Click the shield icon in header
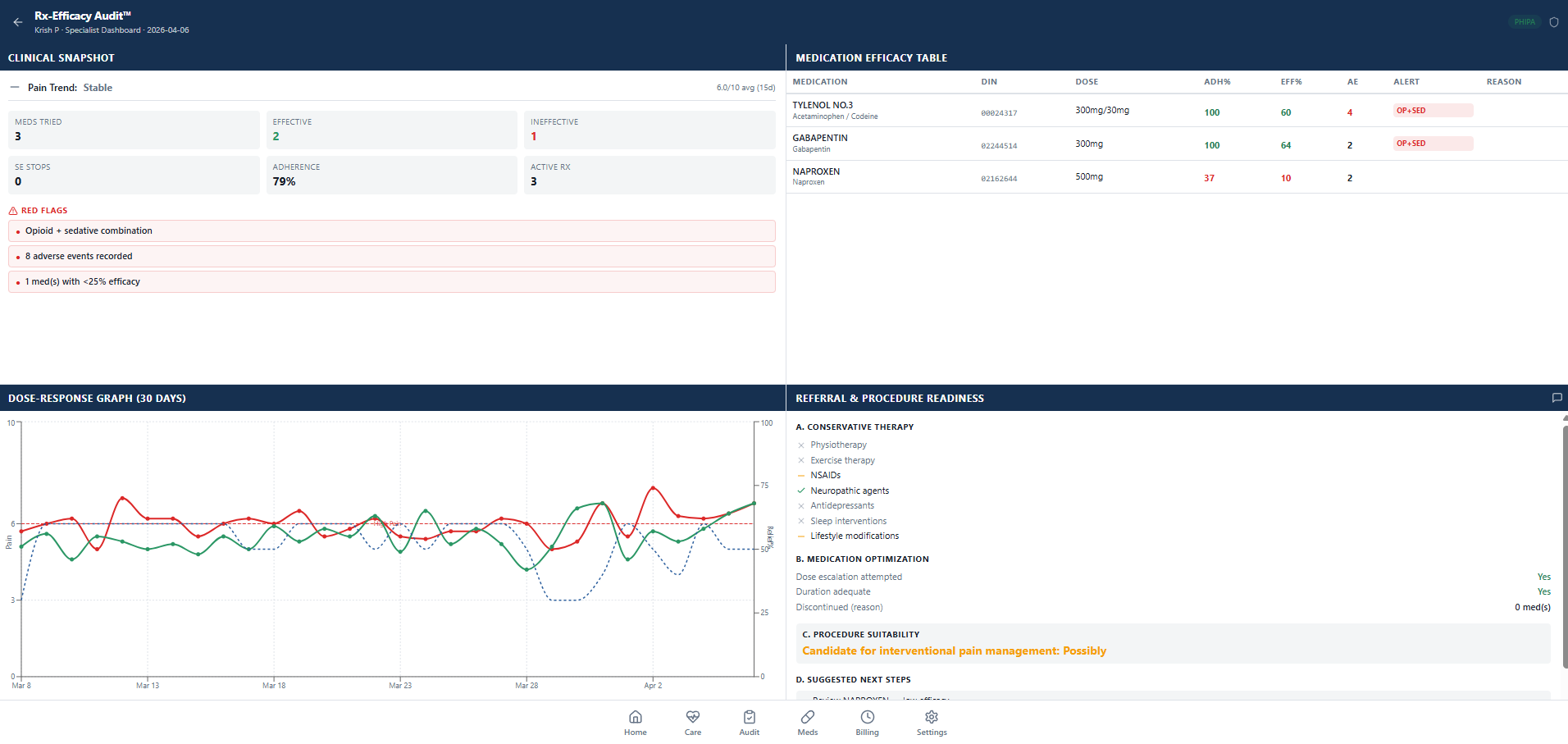 (x=1553, y=22)
